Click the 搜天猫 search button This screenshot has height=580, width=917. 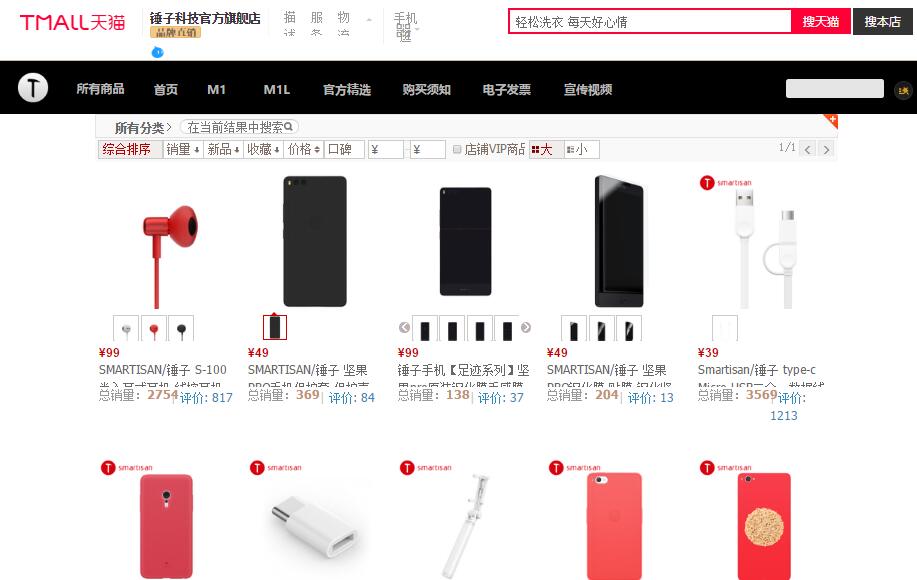(821, 22)
